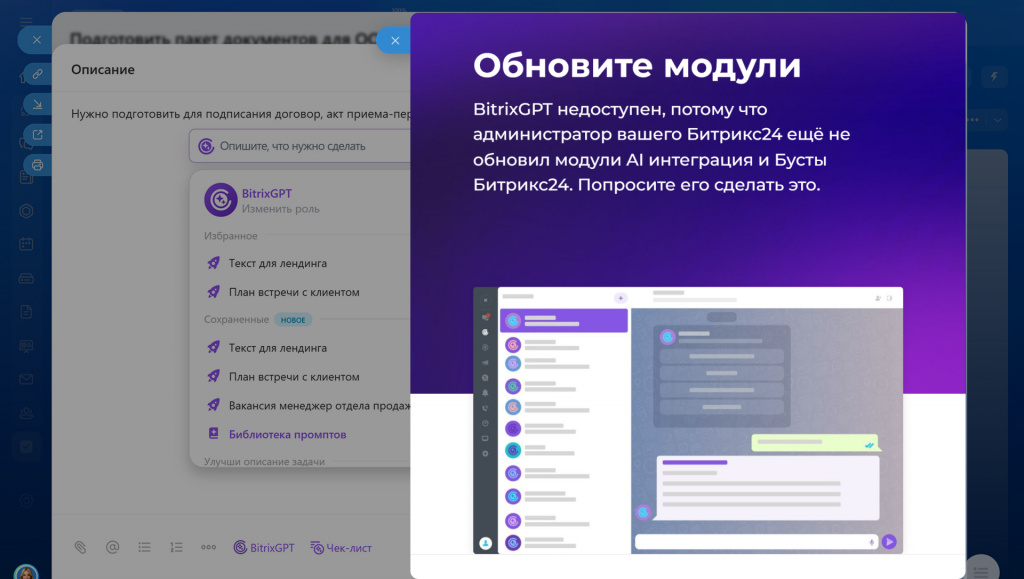1024x579 pixels.
Task: Mention a colleague with the @ icon
Action: click(112, 547)
